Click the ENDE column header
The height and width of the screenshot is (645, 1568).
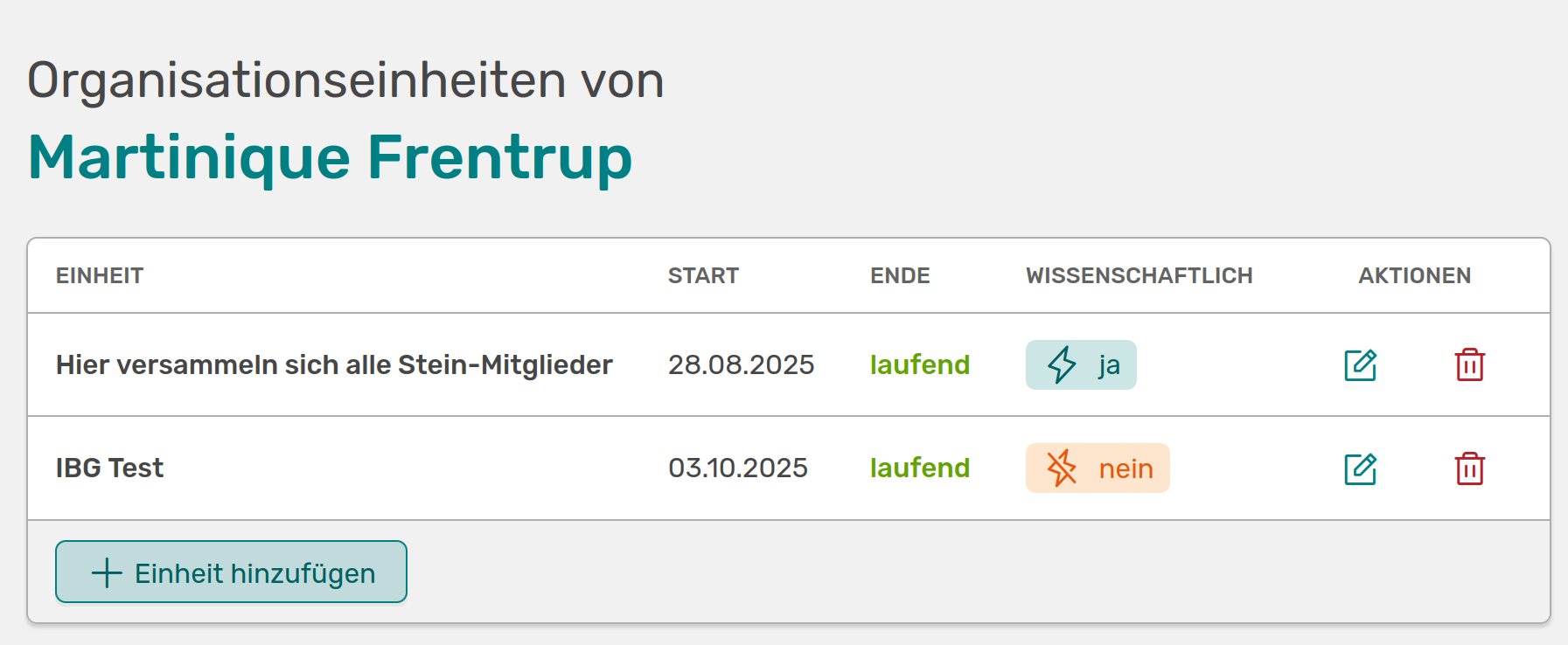pos(900,276)
